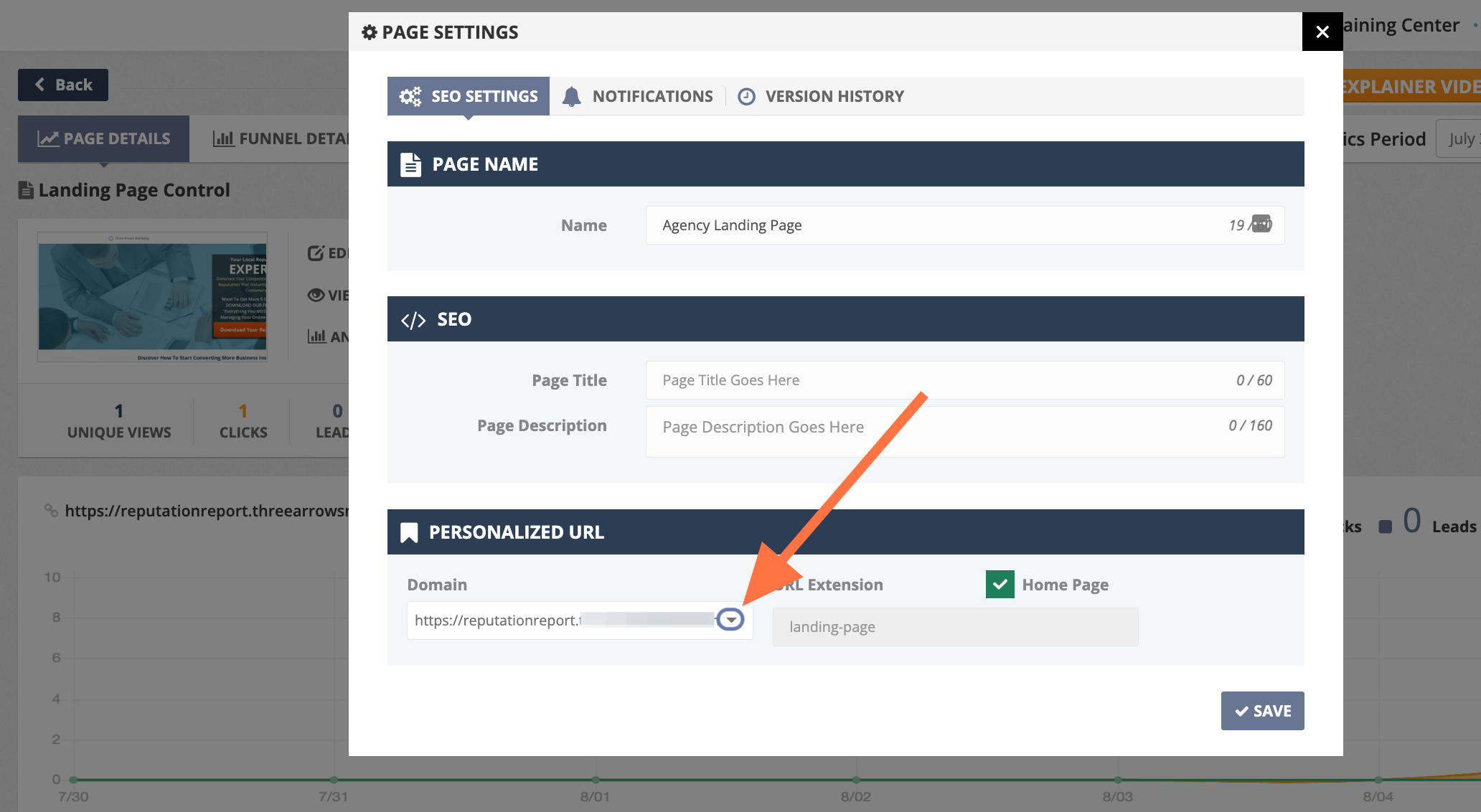The height and width of the screenshot is (812, 1481).
Task: Click the Notifications bell icon
Action: pos(571,96)
